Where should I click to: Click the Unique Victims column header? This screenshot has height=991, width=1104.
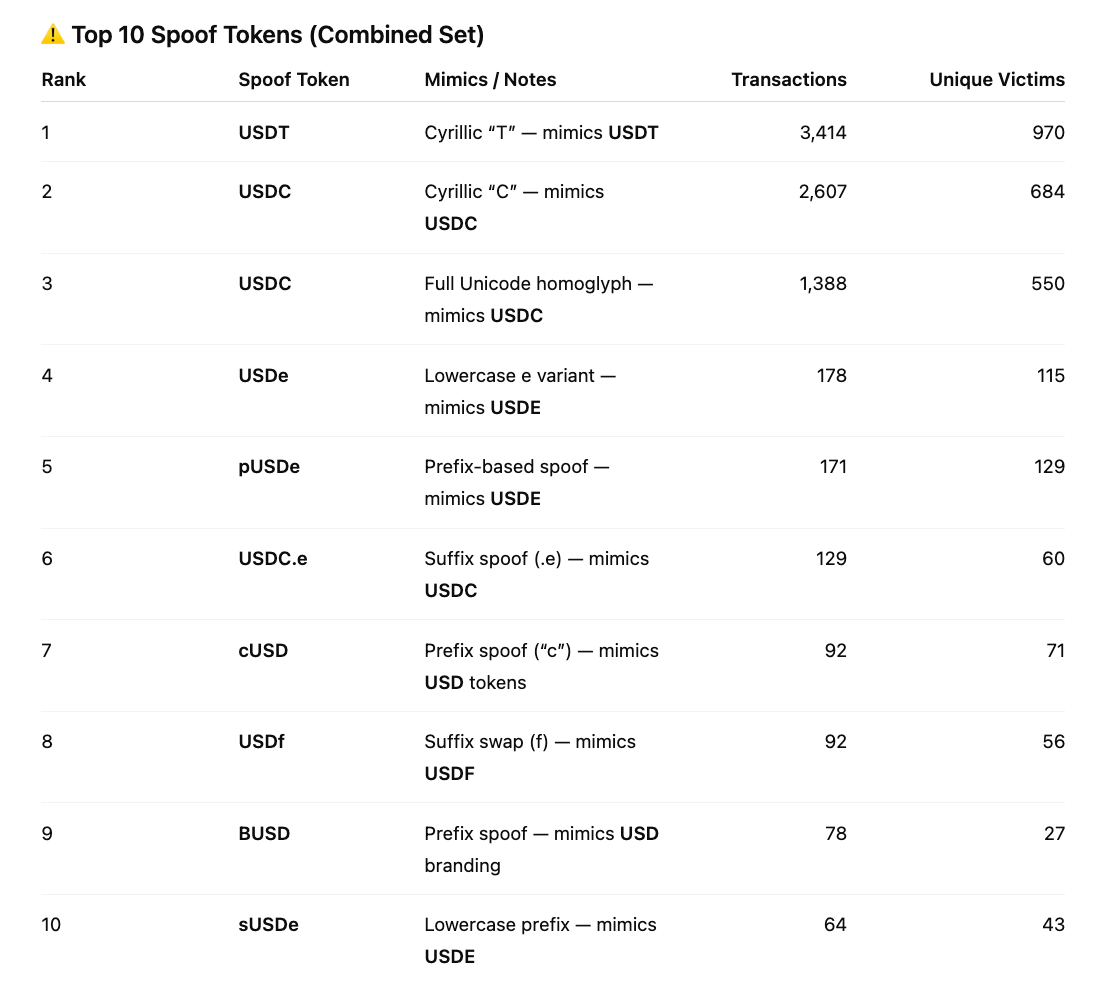tap(996, 80)
